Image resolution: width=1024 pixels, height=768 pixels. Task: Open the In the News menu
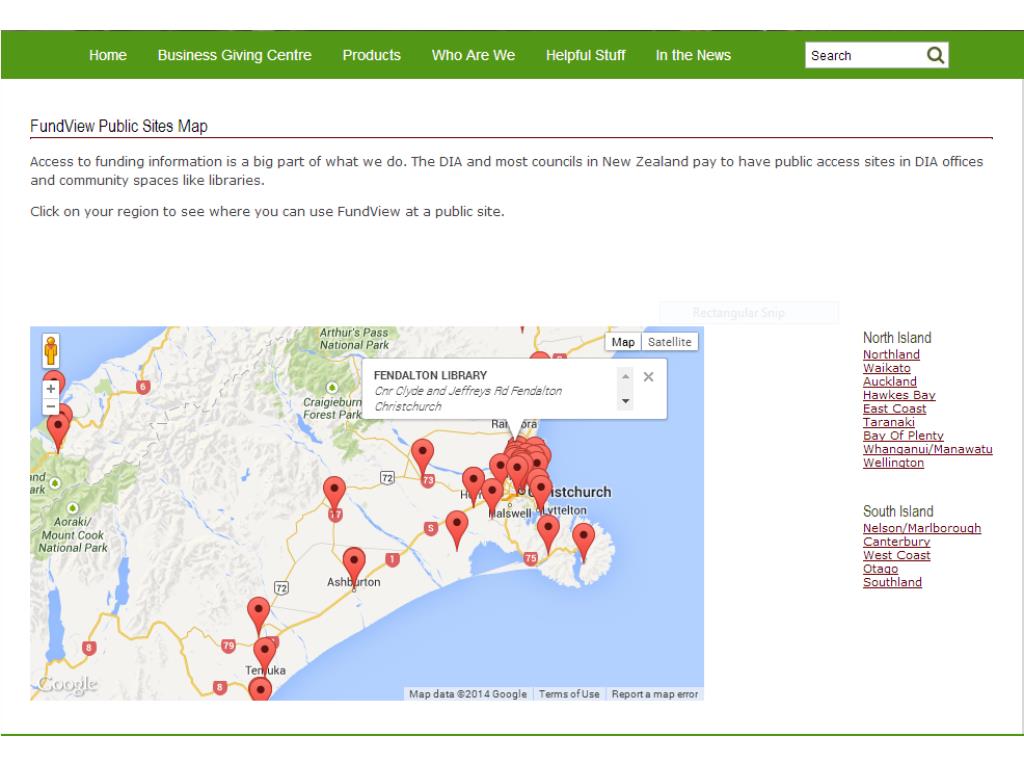(694, 56)
